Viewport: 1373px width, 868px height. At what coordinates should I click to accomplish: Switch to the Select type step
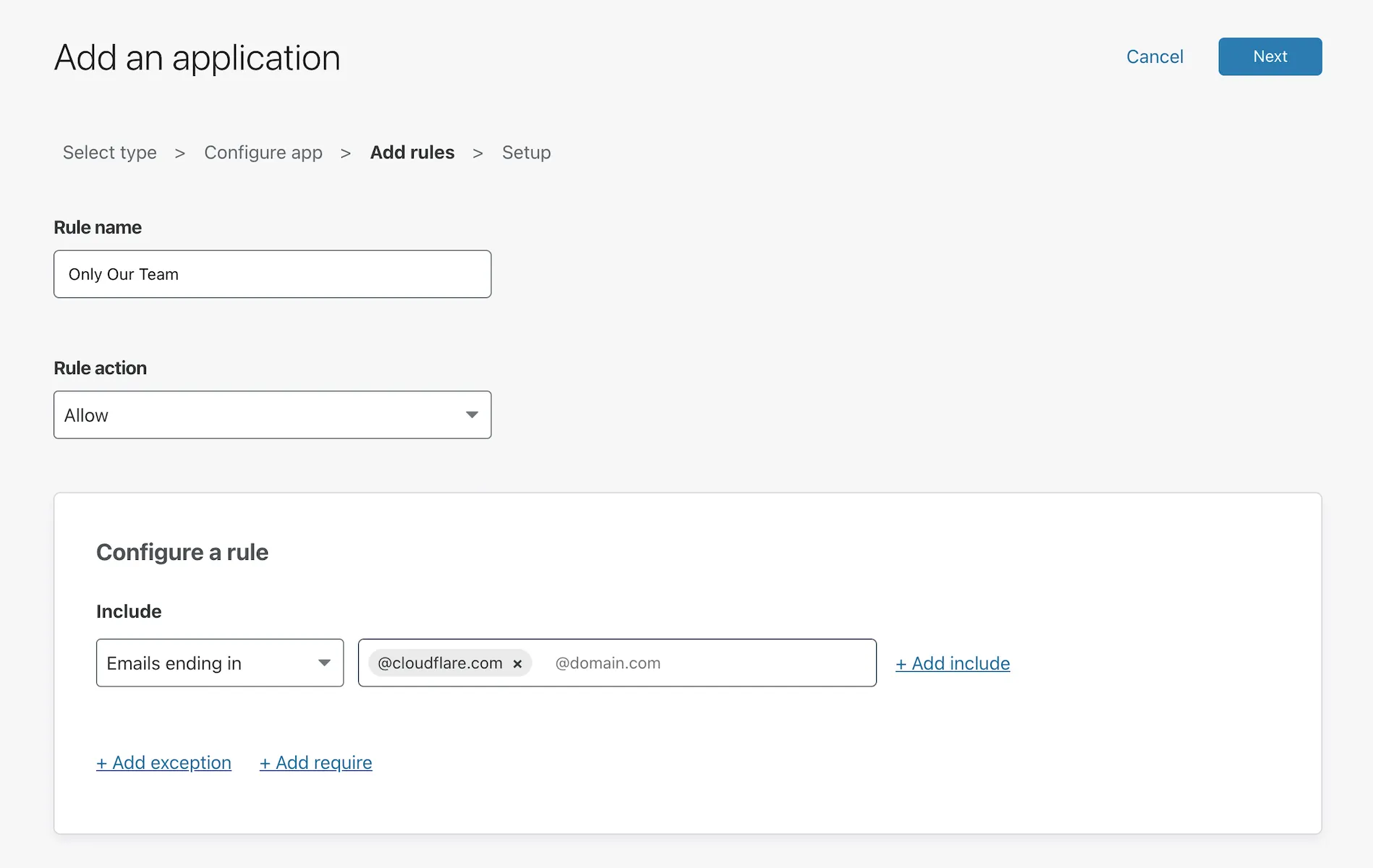[109, 153]
